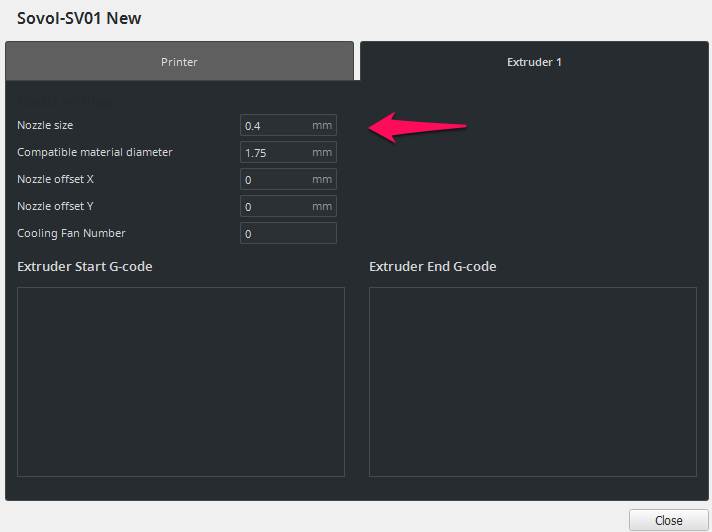
Task: Edit the Compatible material diameter field
Action: [x=288, y=152]
